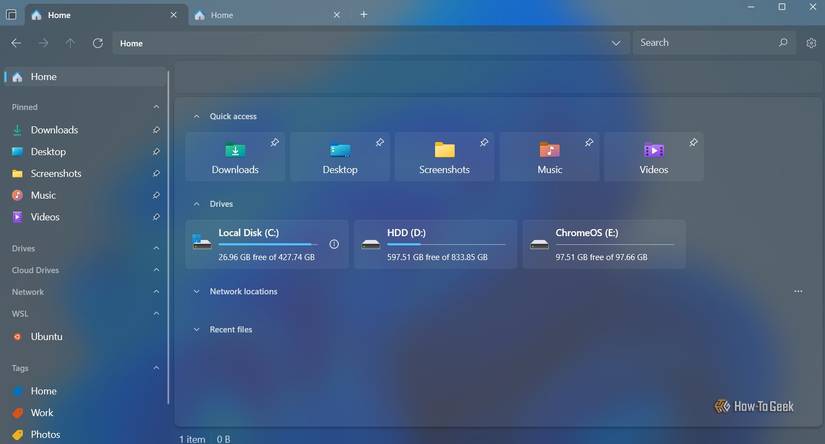The width and height of the screenshot is (825, 444).
Task: Open Desktop from the sidebar
Action: coord(84,152)
